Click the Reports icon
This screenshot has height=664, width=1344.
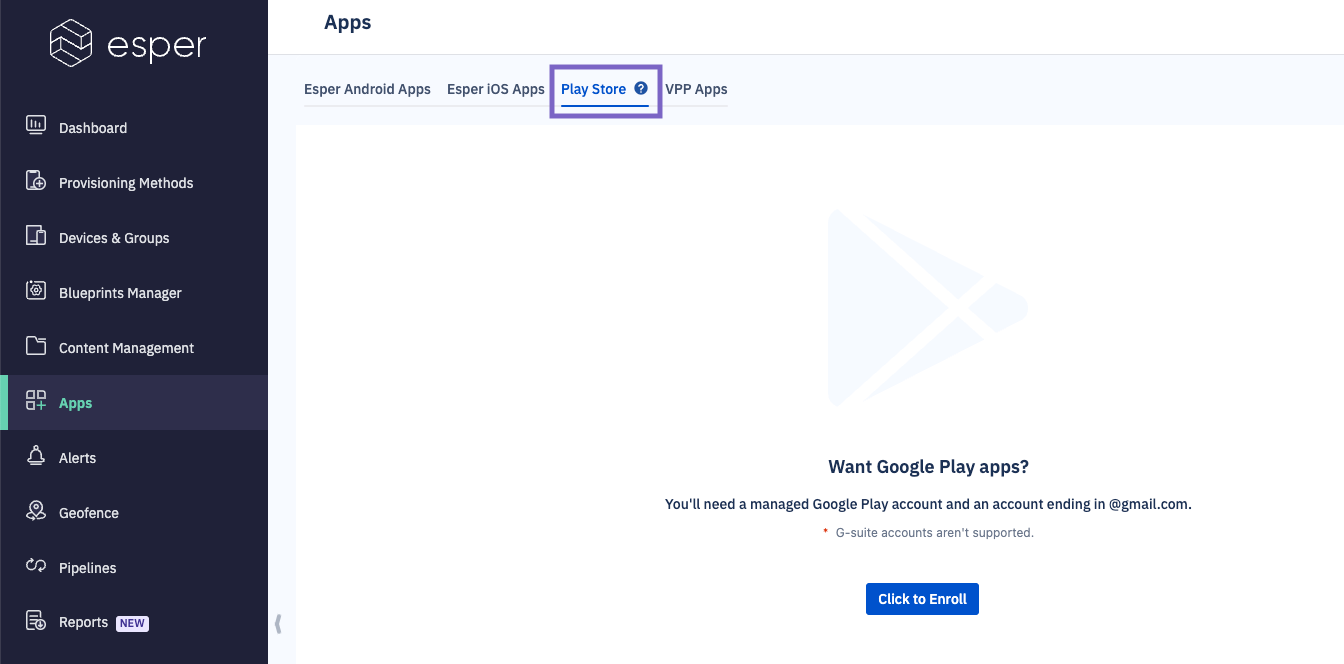36,621
